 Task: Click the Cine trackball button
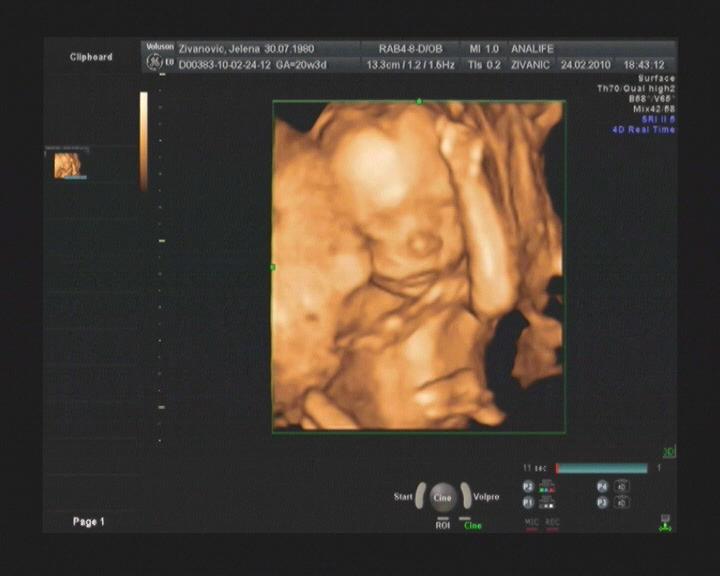[442, 497]
